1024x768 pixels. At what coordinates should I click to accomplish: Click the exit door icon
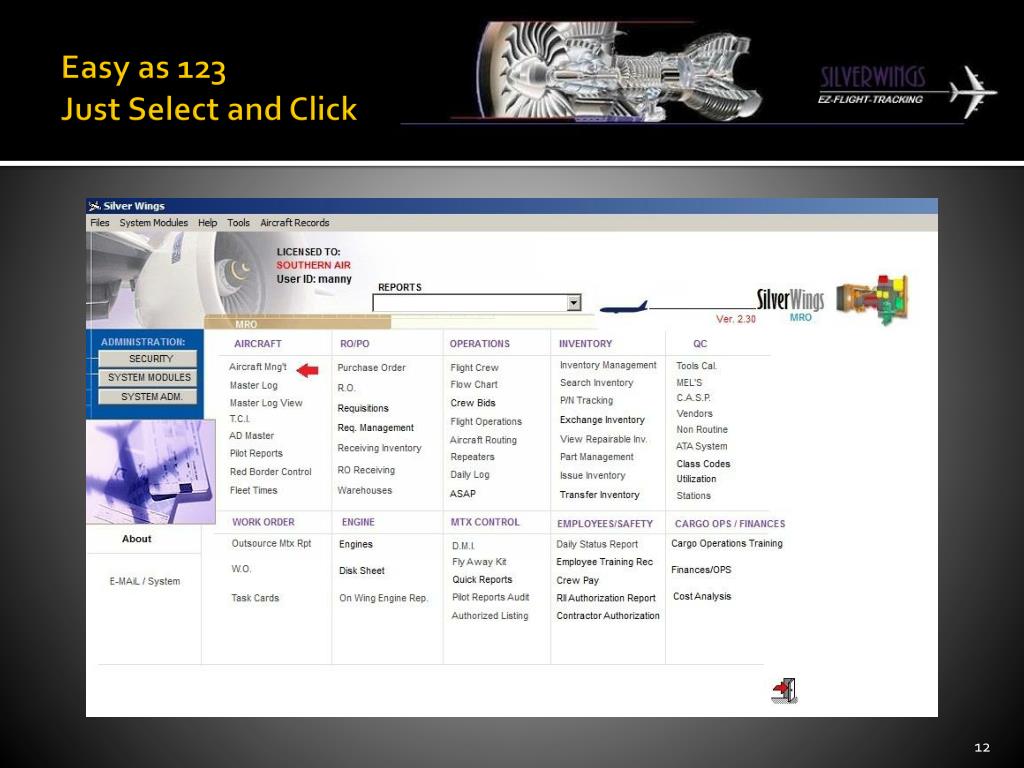784,690
